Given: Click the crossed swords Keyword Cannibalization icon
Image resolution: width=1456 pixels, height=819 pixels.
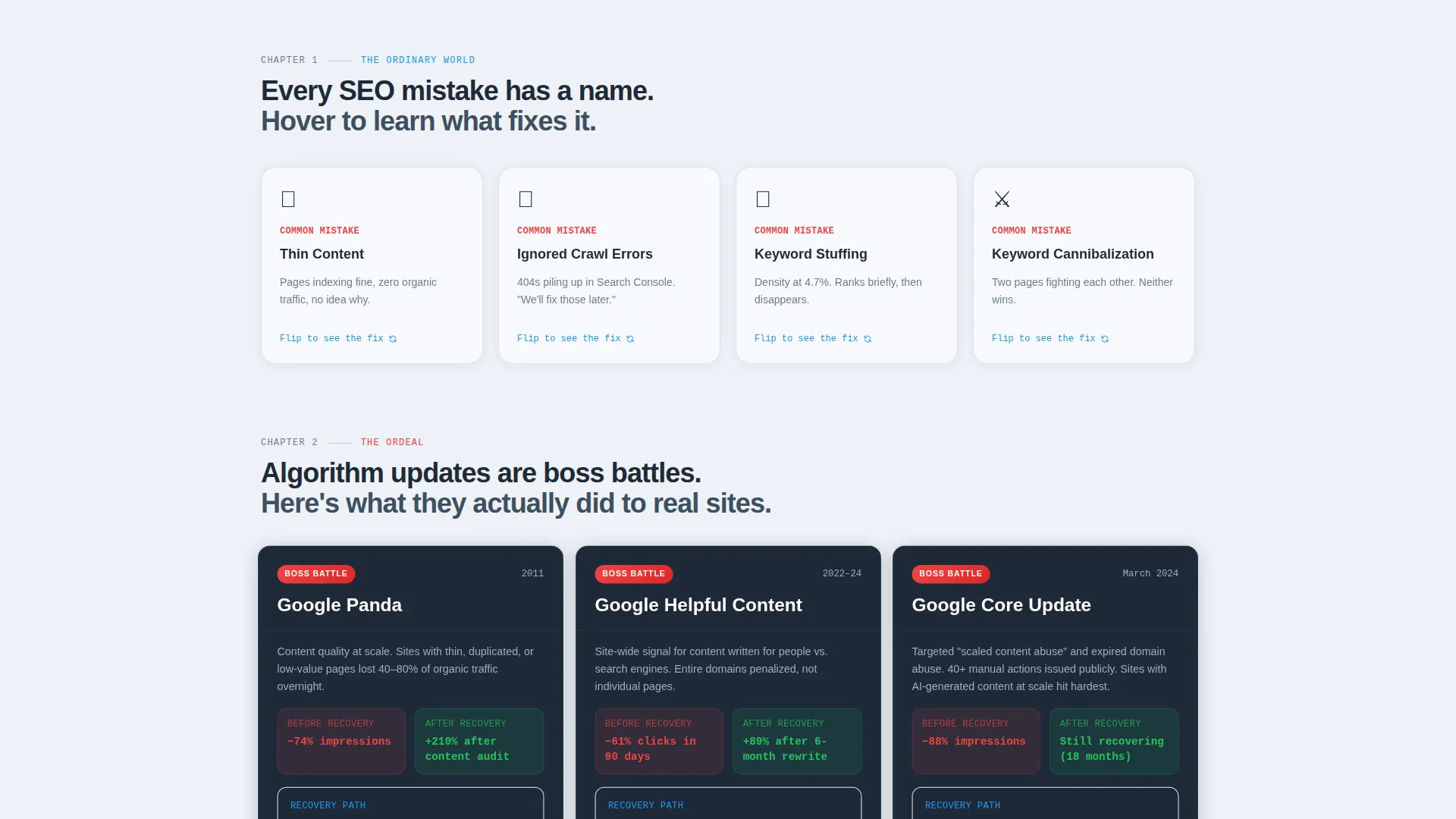Looking at the screenshot, I should point(1002,199).
